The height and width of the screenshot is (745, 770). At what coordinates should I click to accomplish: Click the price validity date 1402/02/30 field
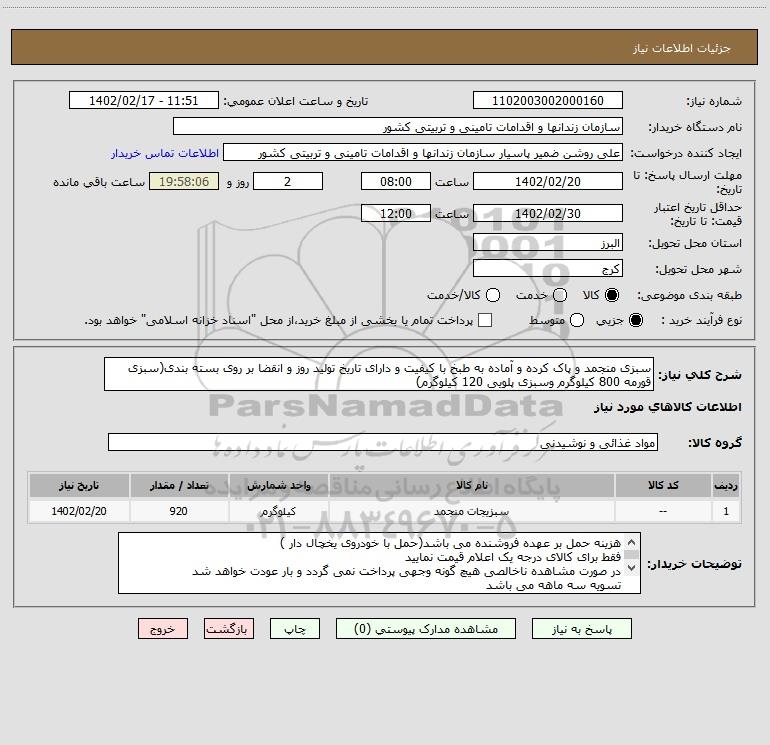pyautogui.click(x=548, y=213)
